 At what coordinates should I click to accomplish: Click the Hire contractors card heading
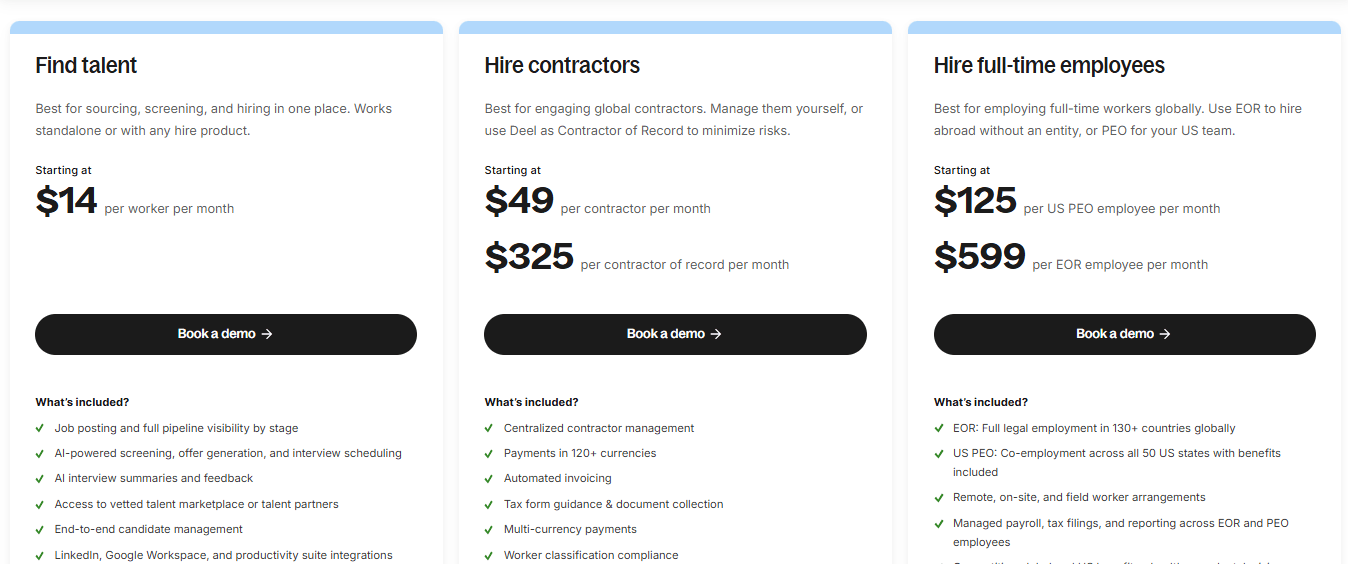click(x=562, y=66)
